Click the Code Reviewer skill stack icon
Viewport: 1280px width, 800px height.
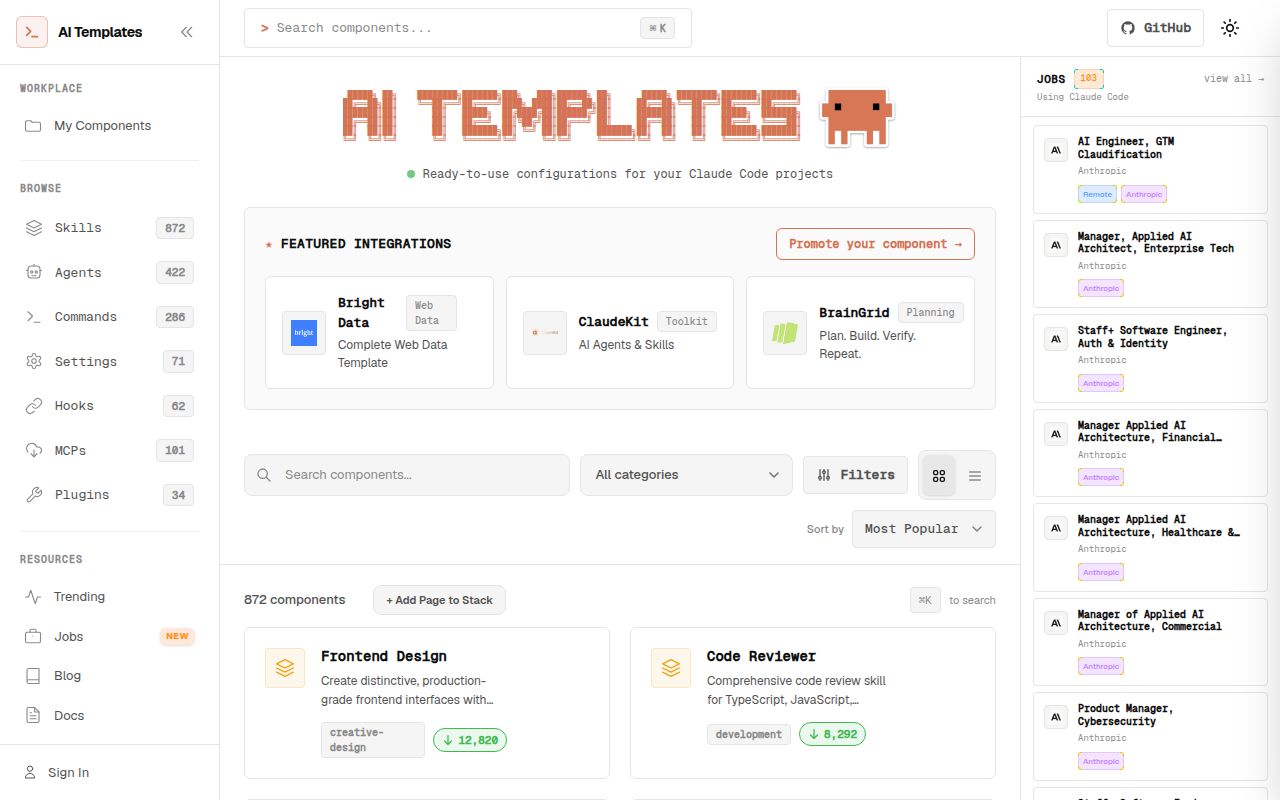[x=671, y=668]
